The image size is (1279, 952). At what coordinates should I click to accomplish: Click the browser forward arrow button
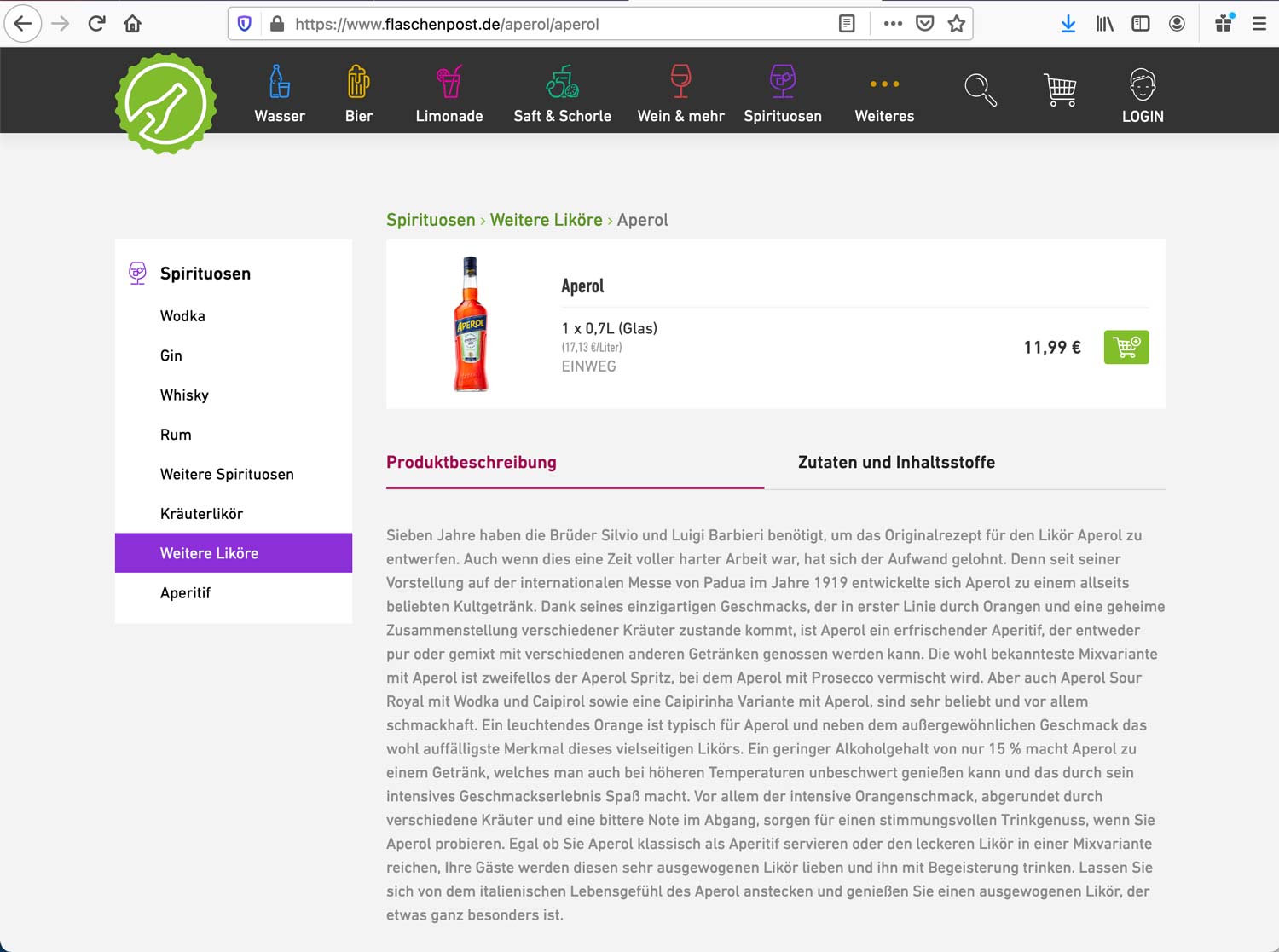point(60,24)
